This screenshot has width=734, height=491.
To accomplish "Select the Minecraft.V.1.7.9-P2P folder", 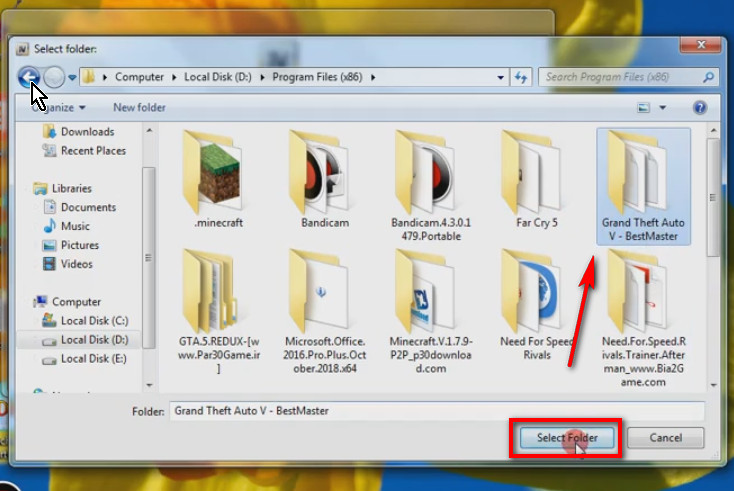I will tap(431, 311).
